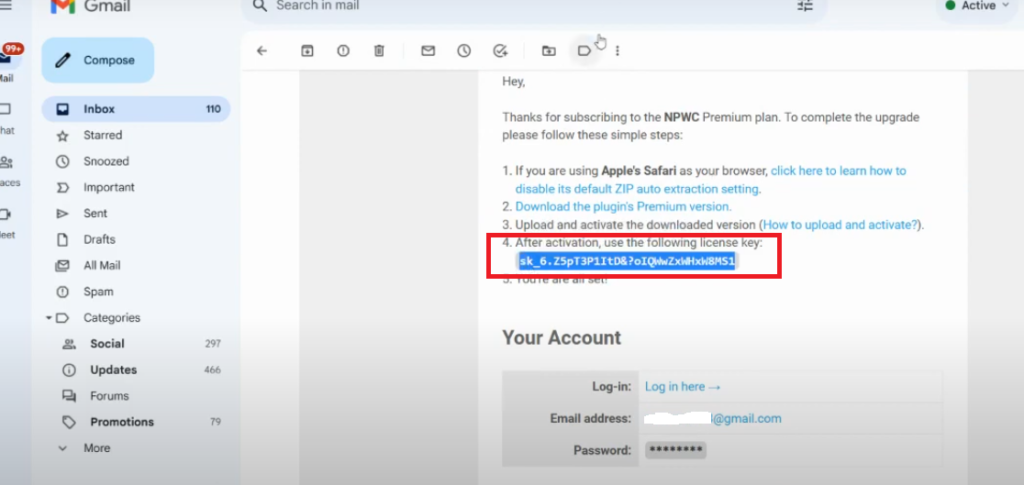This screenshot has width=1024, height=485.
Task: Archive this email
Action: coord(307,51)
